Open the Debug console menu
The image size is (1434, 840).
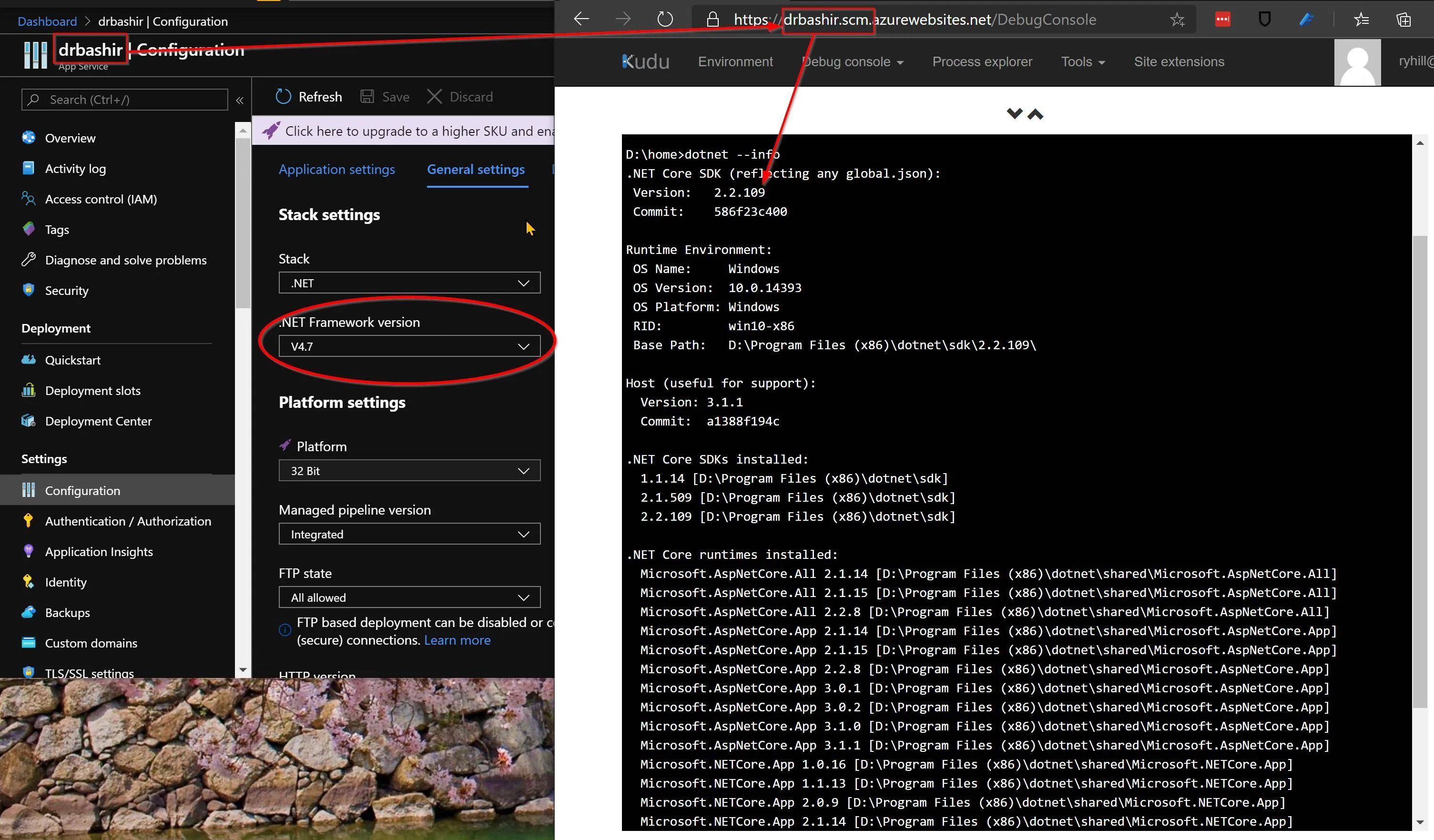852,61
